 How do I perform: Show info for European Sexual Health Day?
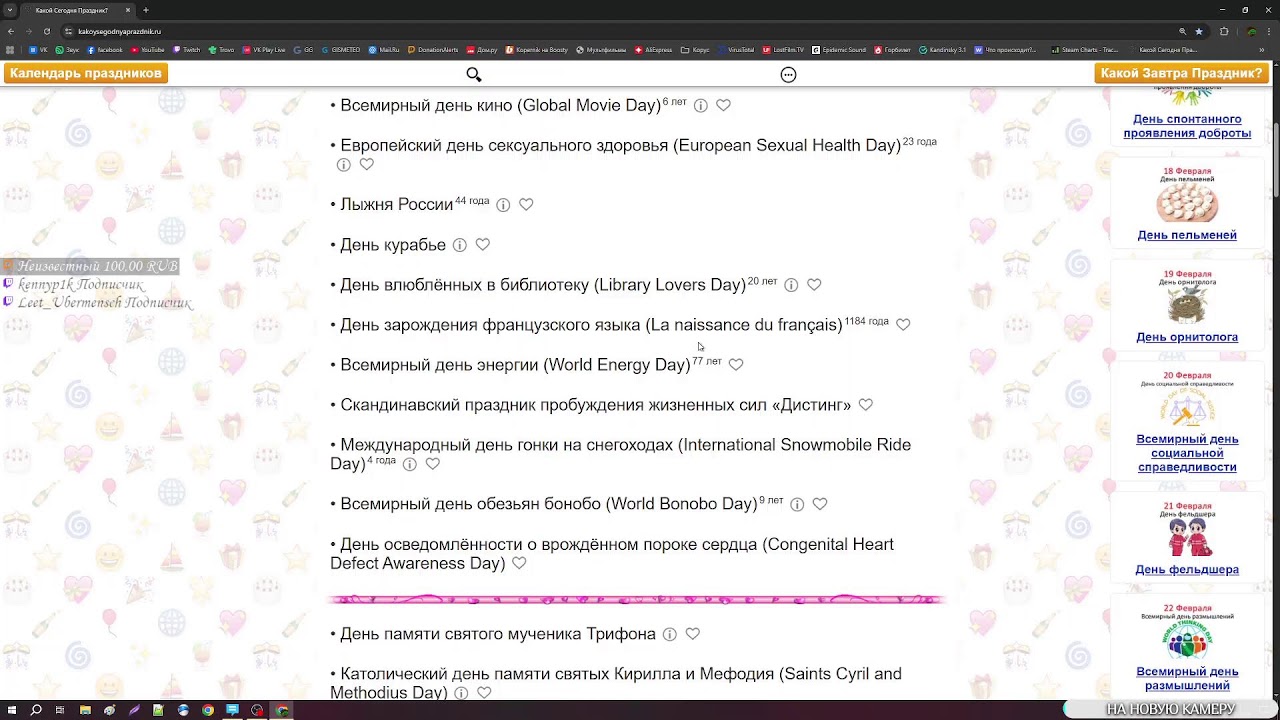(344, 165)
